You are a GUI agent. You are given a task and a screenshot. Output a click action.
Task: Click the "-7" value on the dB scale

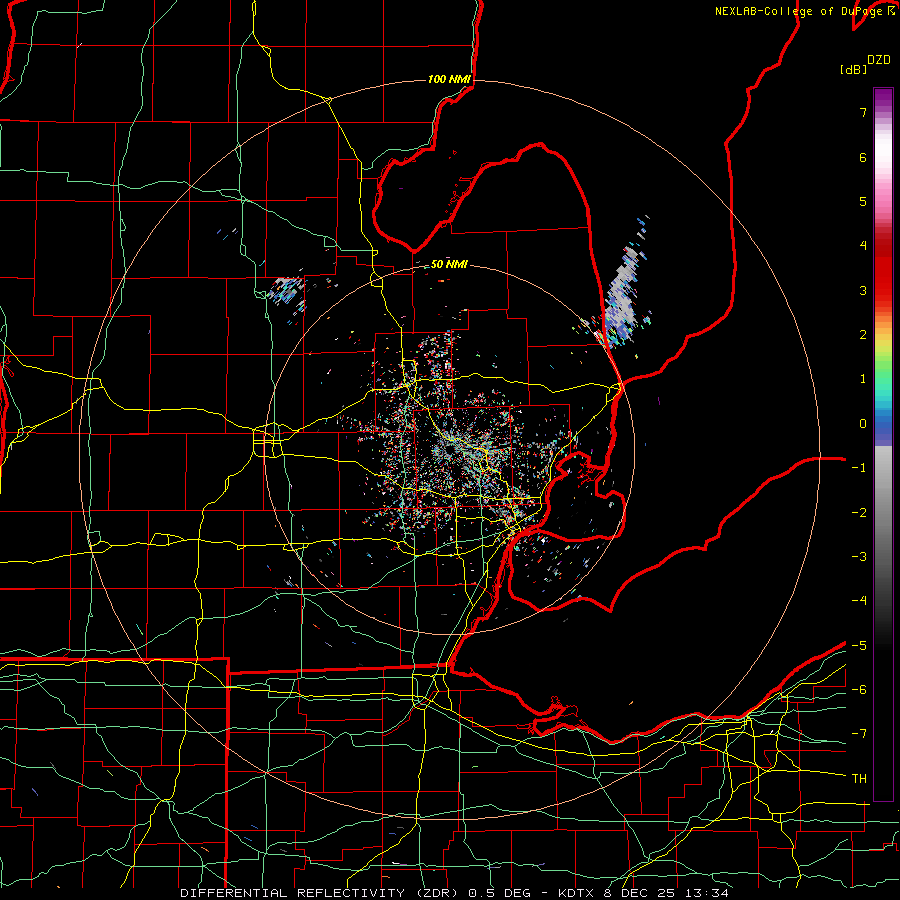click(859, 734)
